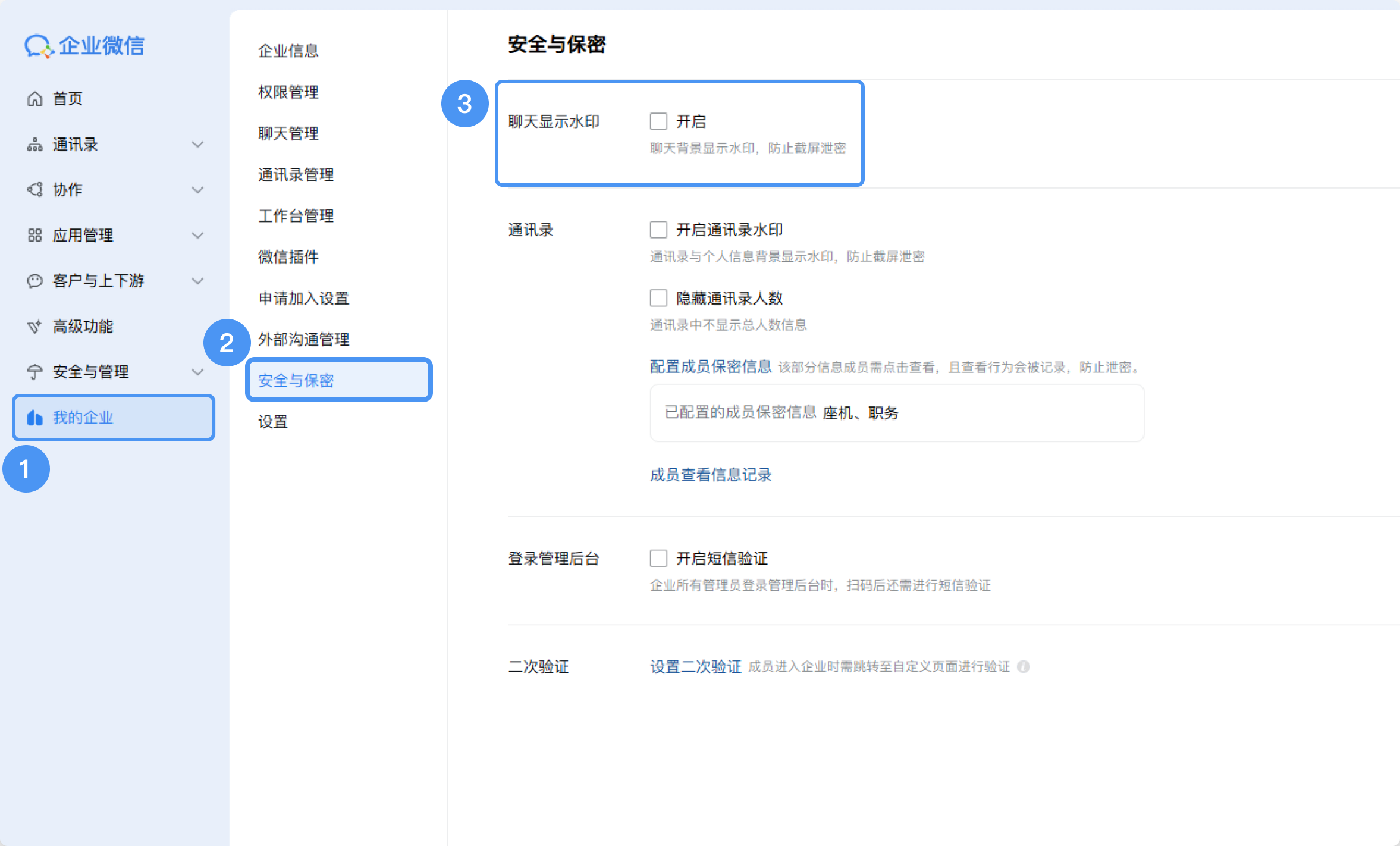Click the 通讯录 org-chart icon
1400x846 pixels.
tap(35, 145)
